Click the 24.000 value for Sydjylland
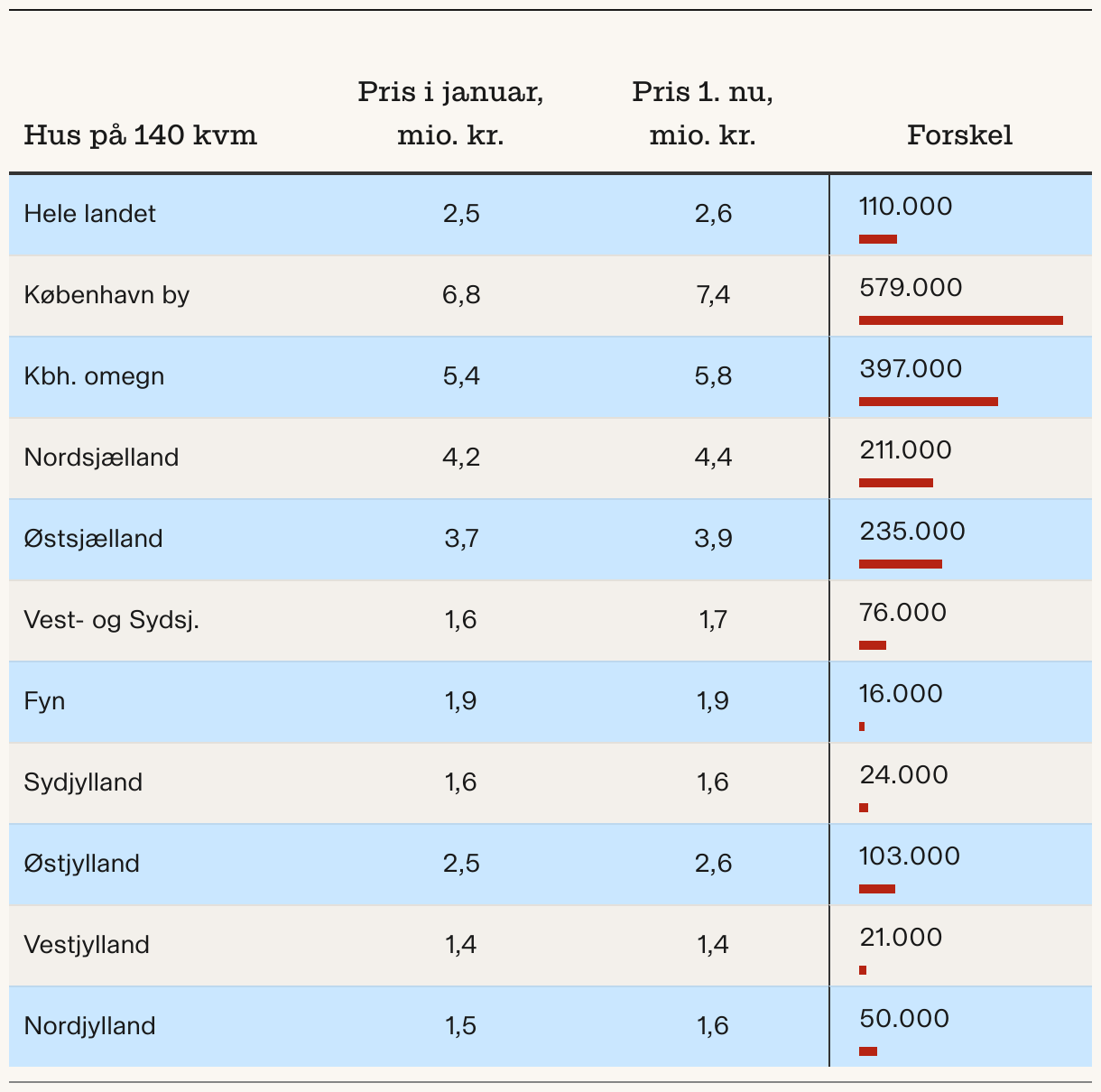This screenshot has height=1092, width=1101. 903,774
